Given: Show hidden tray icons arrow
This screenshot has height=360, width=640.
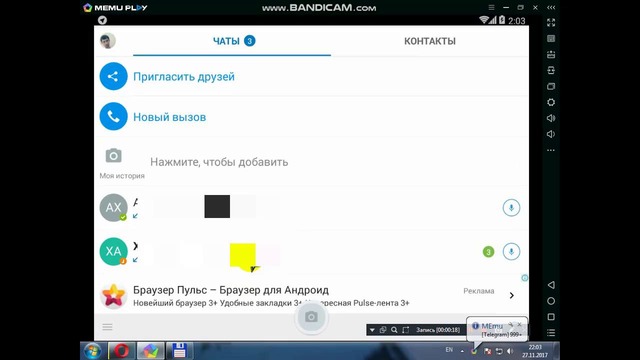Looking at the screenshot, I should (x=462, y=351).
